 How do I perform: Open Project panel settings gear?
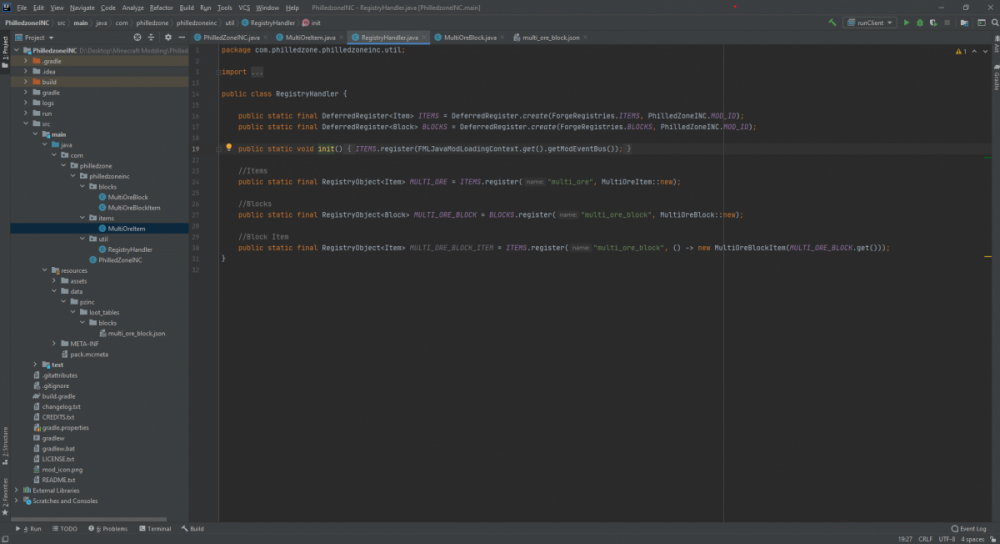click(x=168, y=38)
